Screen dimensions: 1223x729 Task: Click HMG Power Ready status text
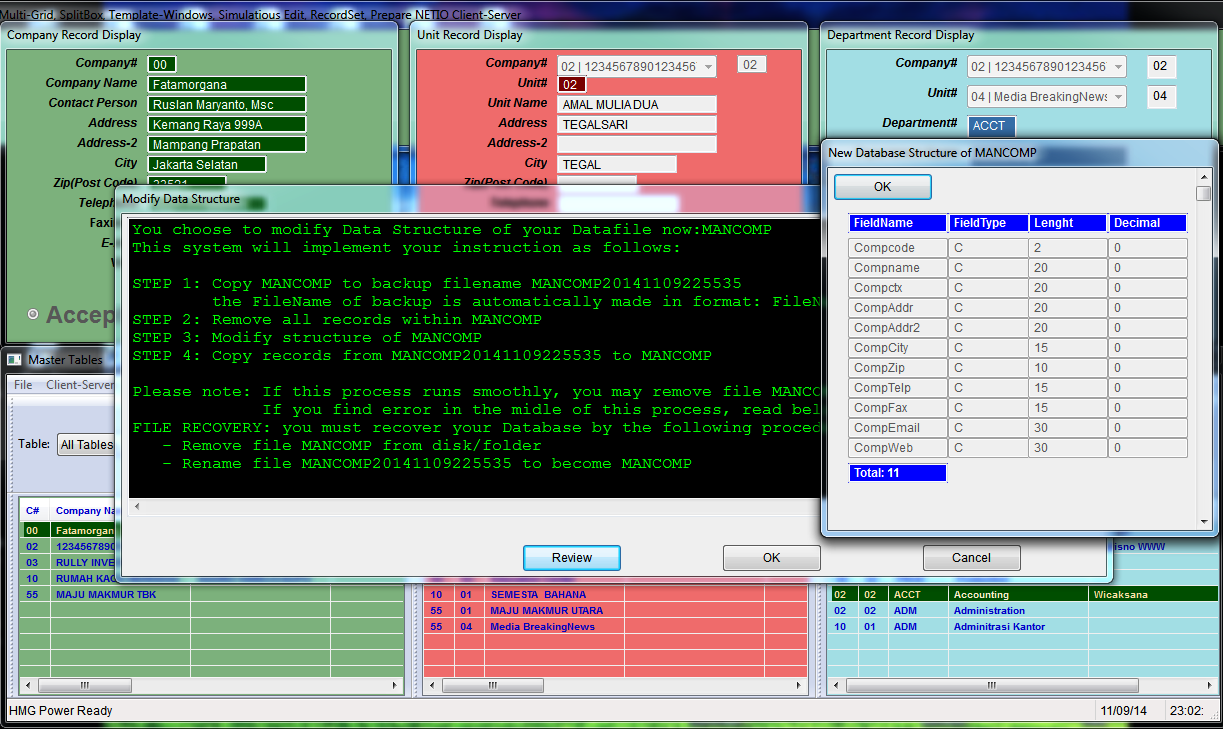coord(61,711)
